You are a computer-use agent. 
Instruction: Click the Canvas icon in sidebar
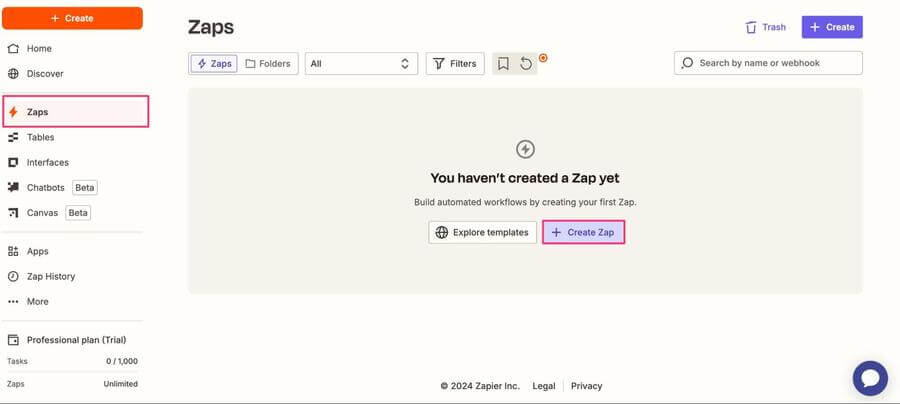[x=13, y=213]
